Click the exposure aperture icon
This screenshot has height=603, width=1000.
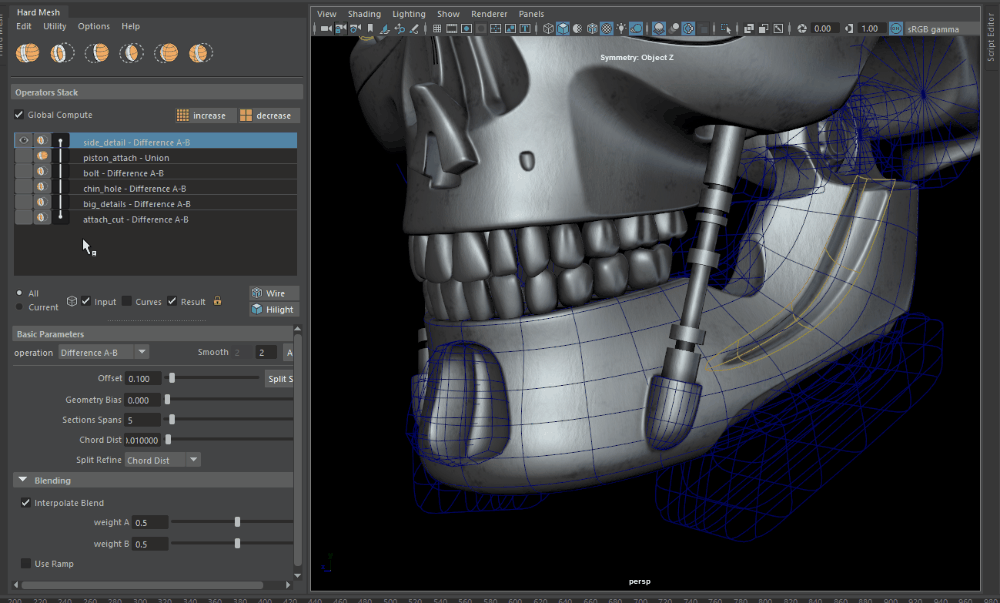(x=802, y=29)
